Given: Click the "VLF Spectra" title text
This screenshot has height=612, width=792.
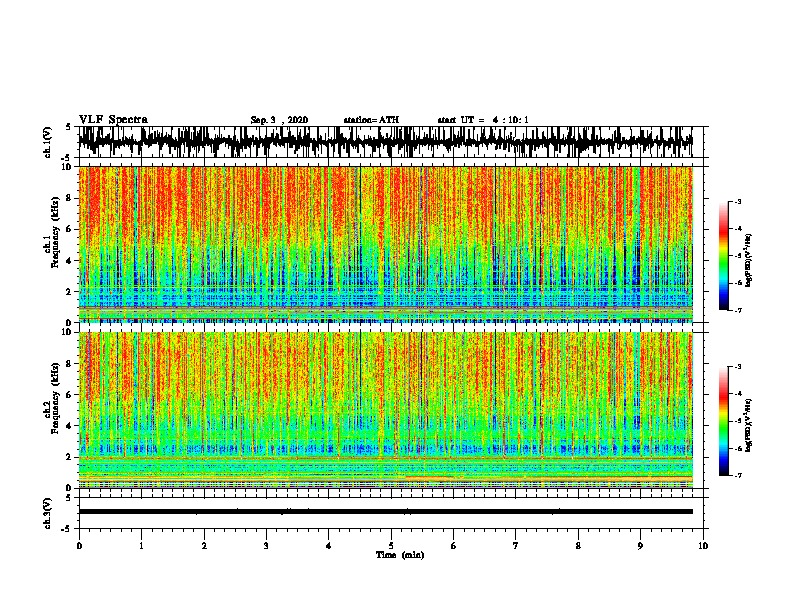Looking at the screenshot, I should [113, 120].
